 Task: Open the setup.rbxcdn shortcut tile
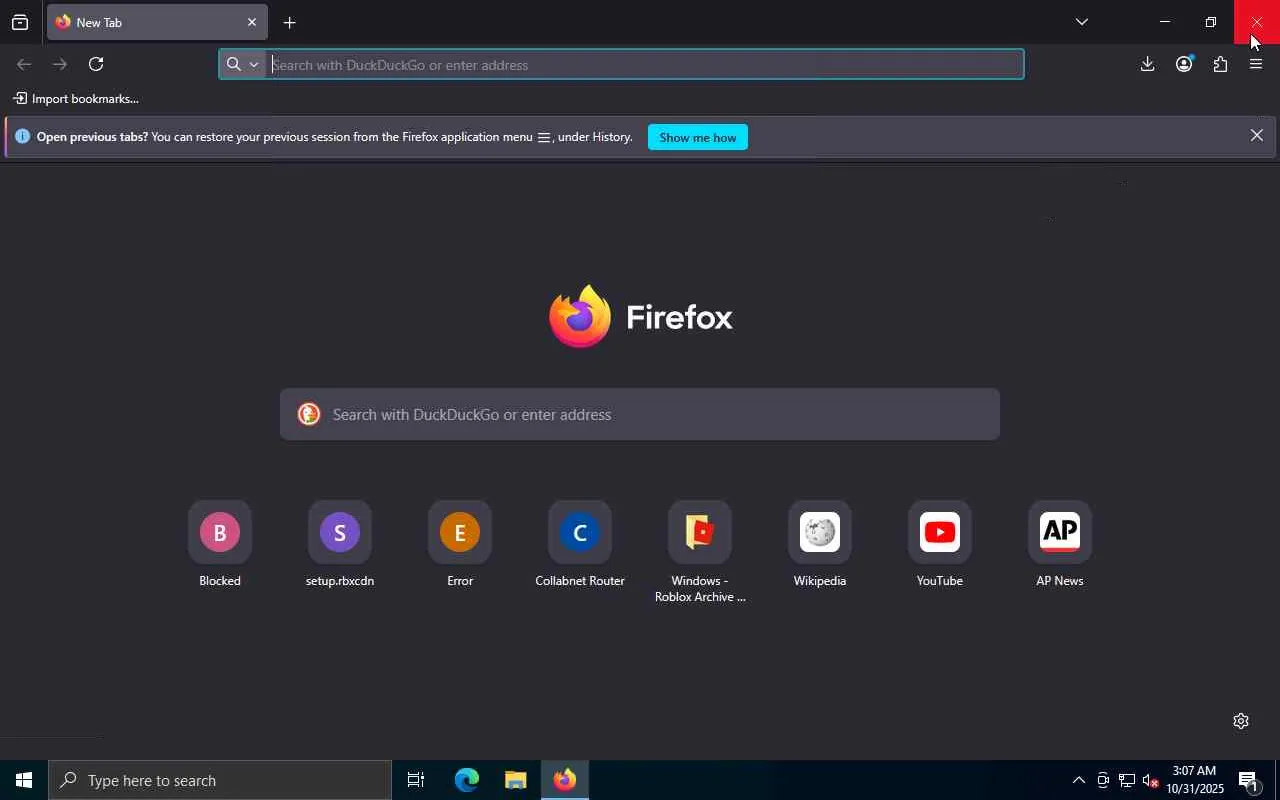point(340,544)
